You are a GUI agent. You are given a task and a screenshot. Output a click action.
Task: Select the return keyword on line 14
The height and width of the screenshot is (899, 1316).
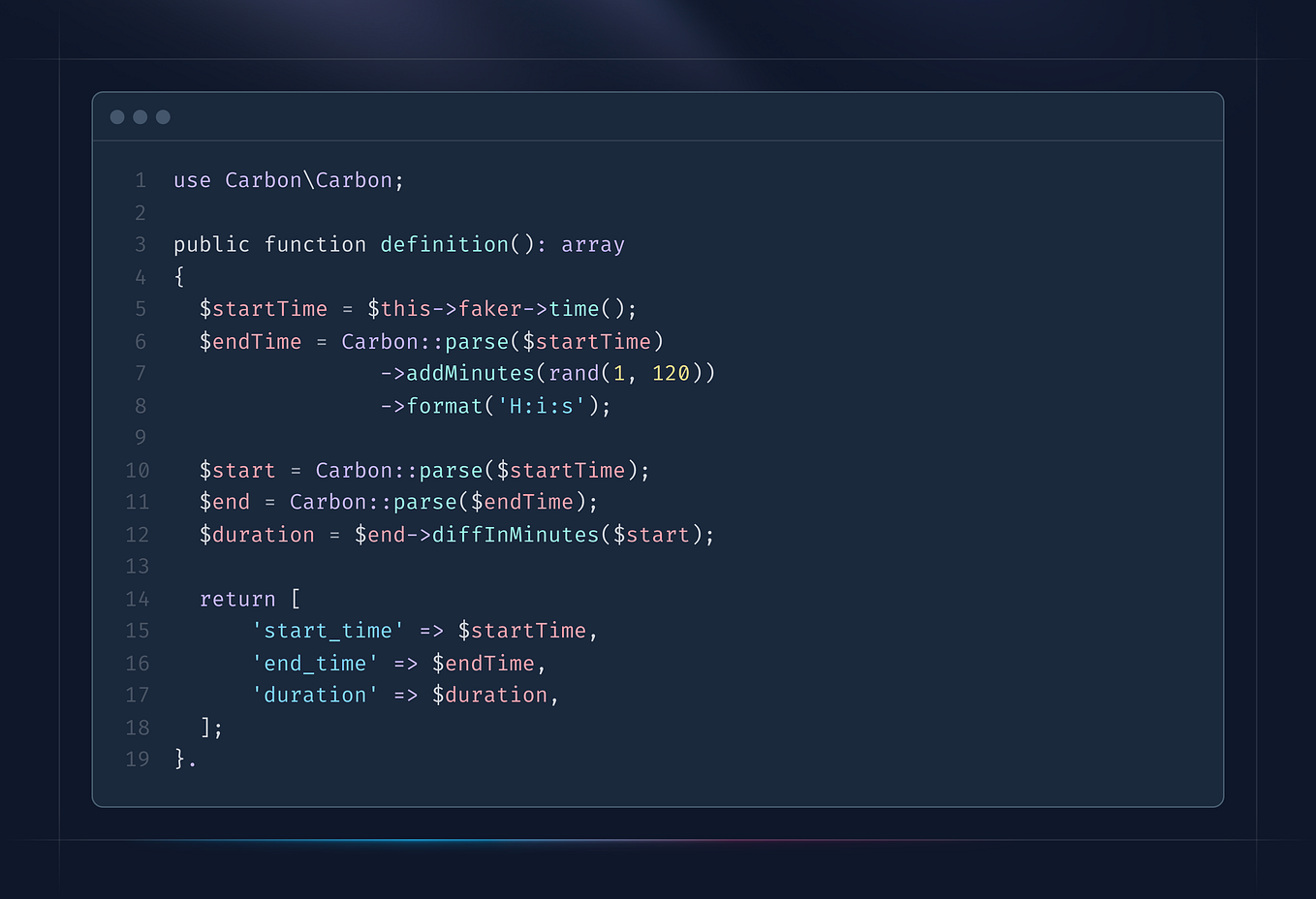237,598
